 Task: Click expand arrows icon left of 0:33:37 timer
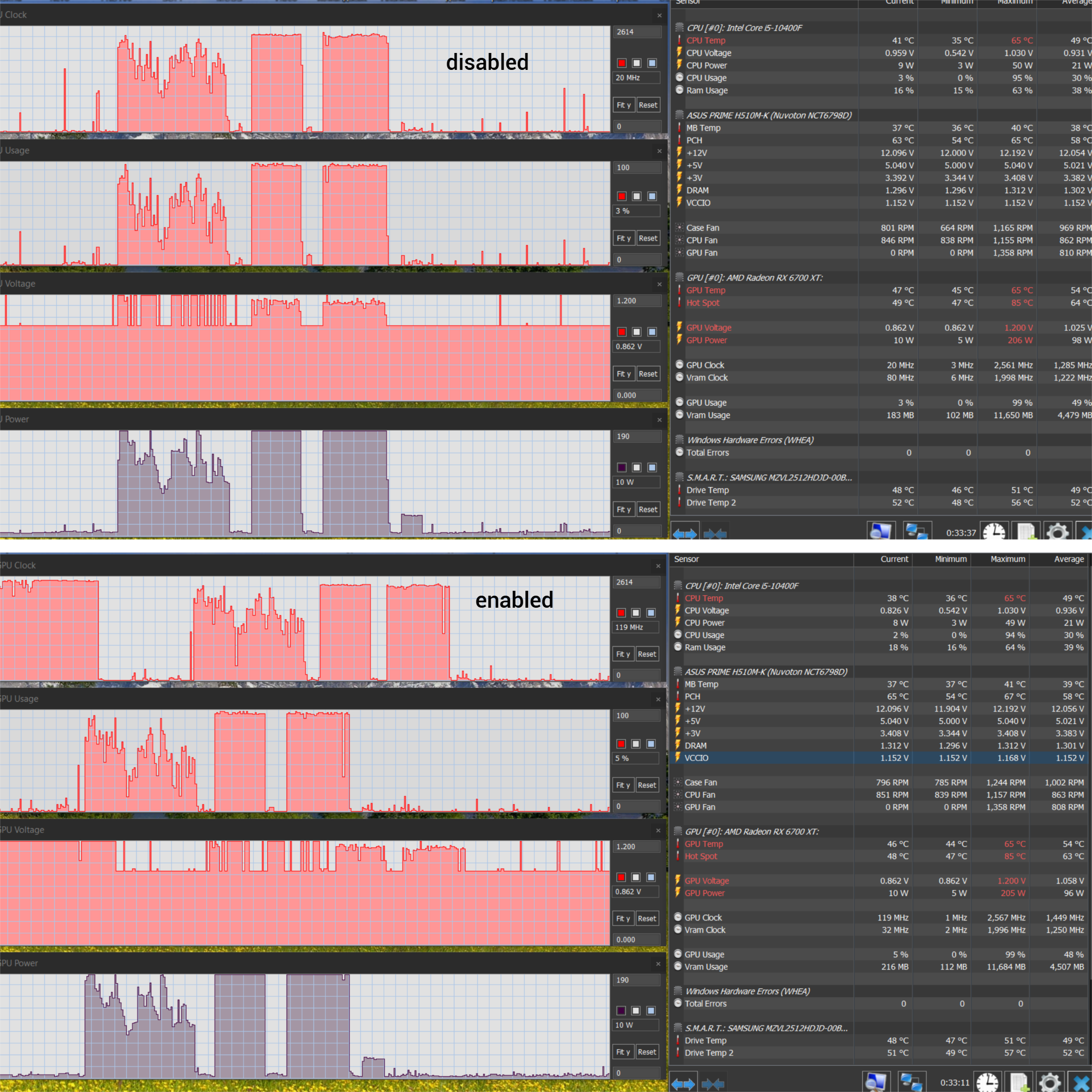point(685,533)
